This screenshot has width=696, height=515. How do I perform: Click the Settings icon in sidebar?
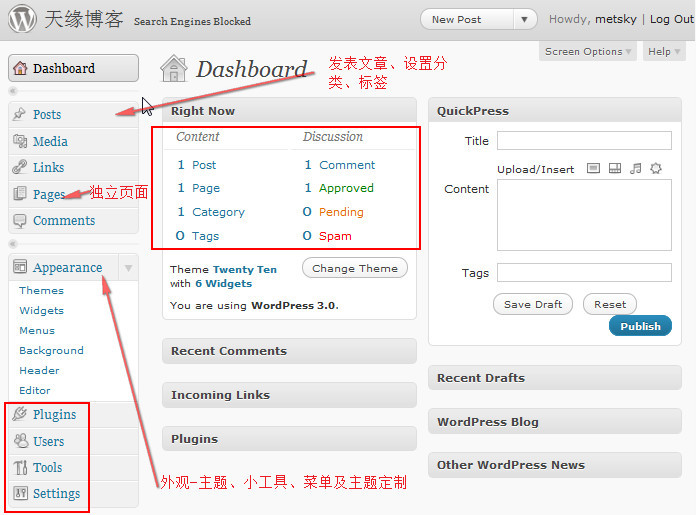(20, 493)
